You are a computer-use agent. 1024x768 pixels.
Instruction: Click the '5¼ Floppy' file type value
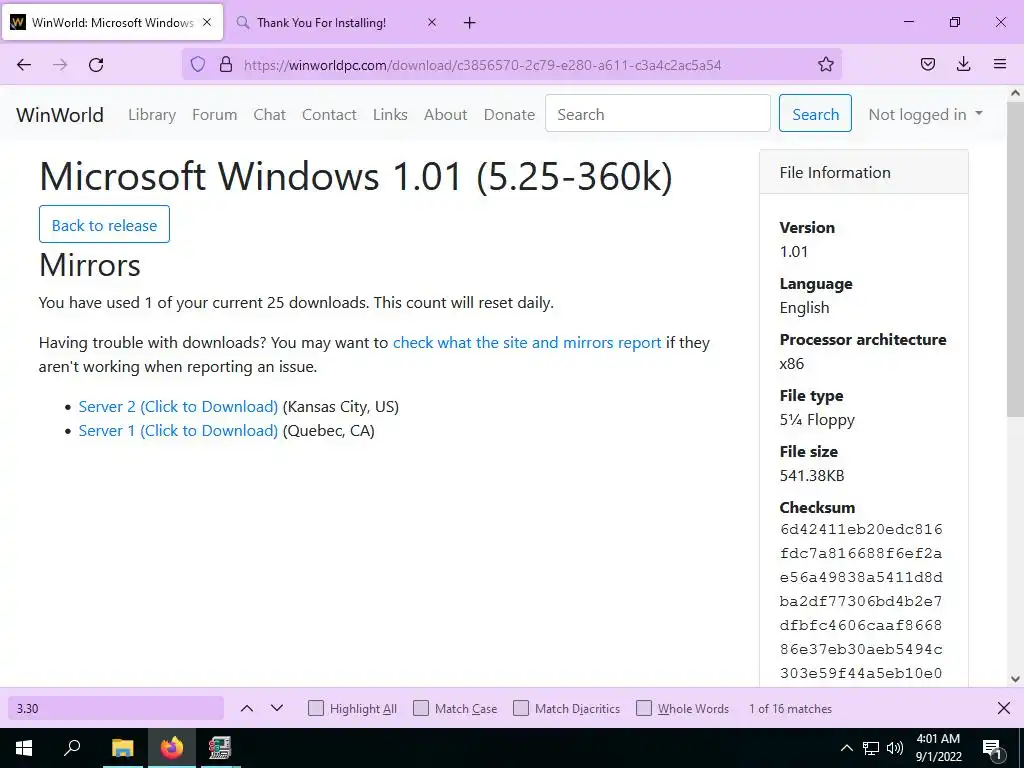[x=817, y=419]
